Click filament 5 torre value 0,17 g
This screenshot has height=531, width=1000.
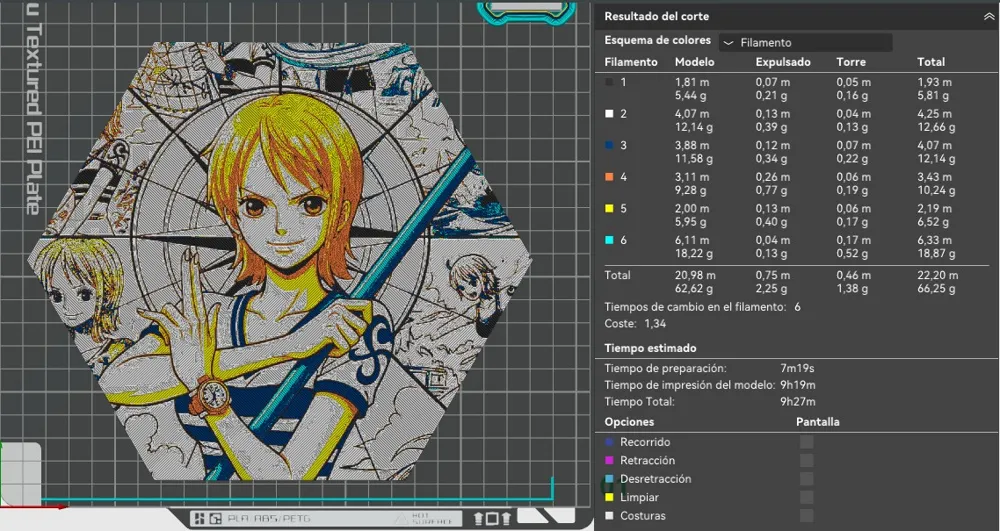pyautogui.click(x=853, y=222)
